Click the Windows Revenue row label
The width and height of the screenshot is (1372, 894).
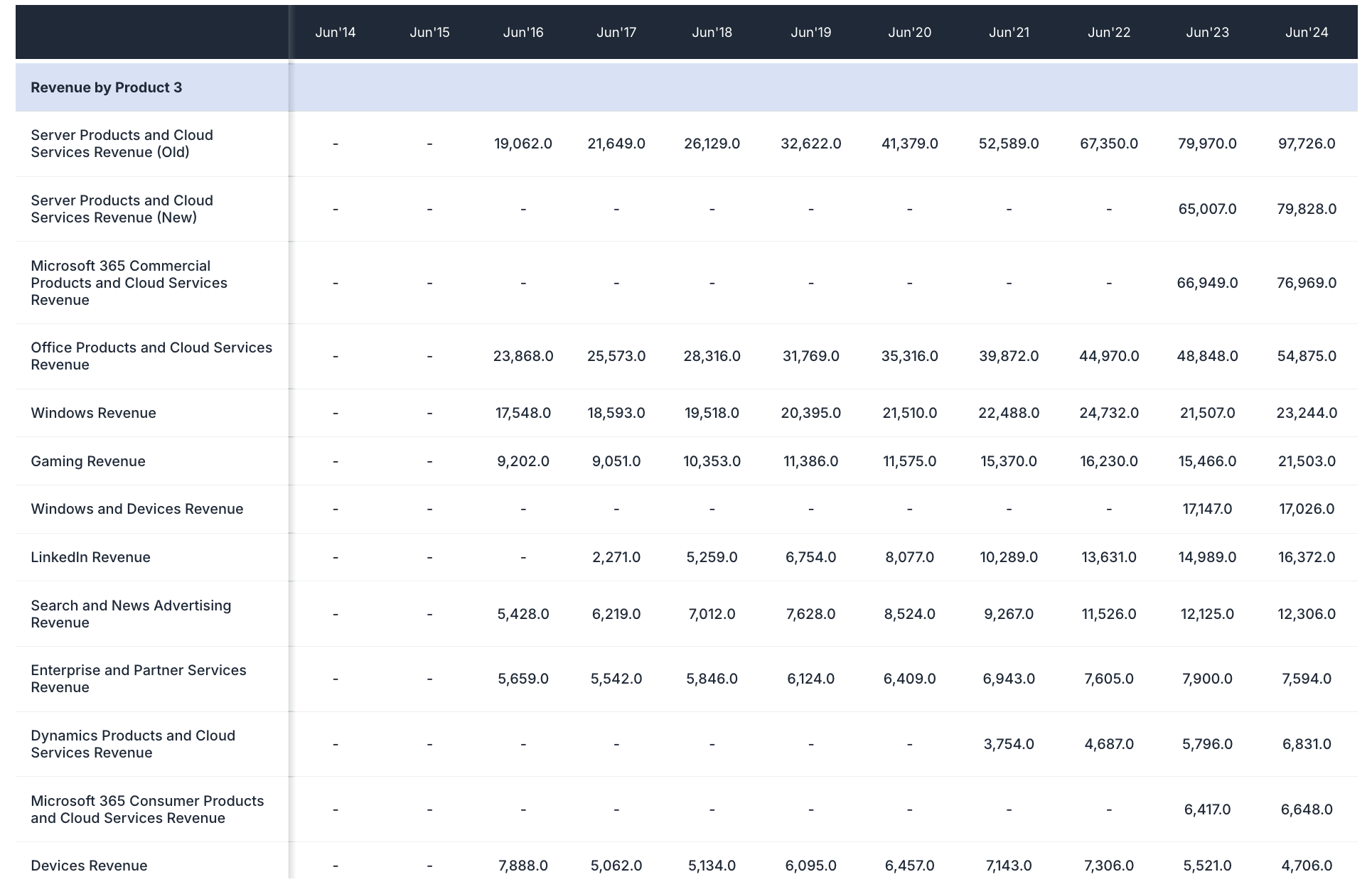[93, 413]
